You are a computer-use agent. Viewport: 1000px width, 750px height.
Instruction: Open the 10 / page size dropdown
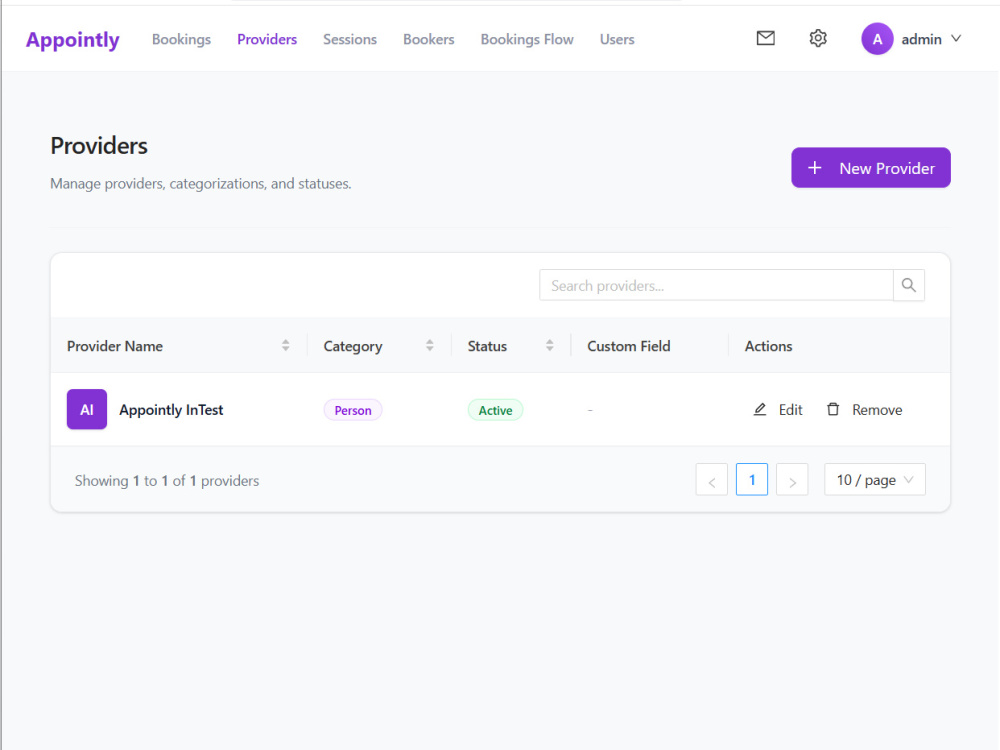(x=874, y=480)
